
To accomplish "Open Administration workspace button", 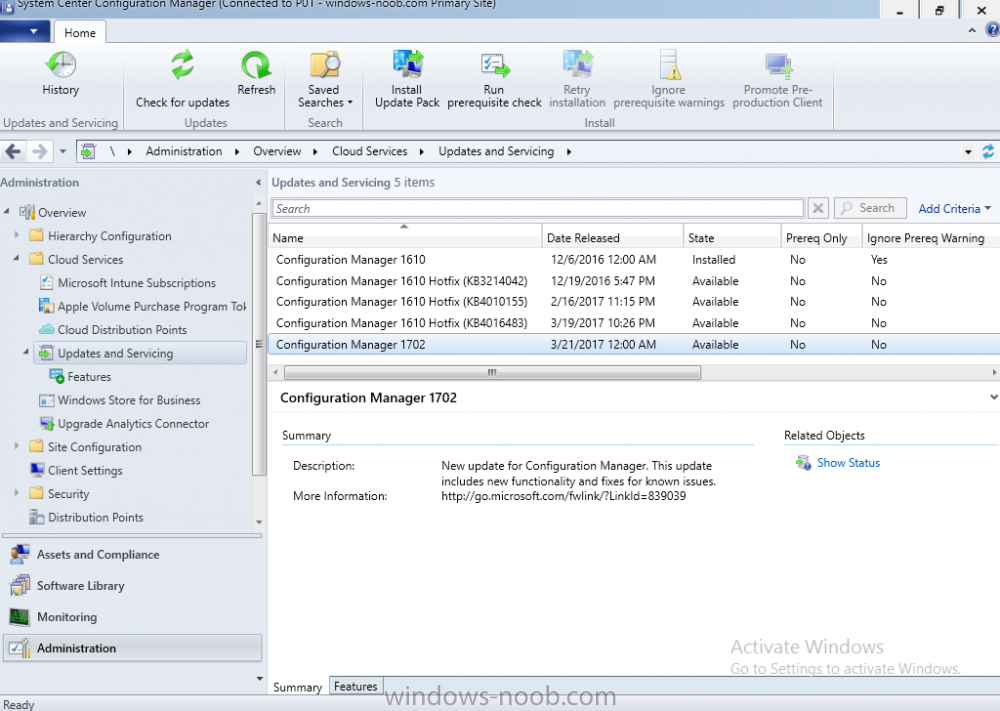I will pos(133,649).
